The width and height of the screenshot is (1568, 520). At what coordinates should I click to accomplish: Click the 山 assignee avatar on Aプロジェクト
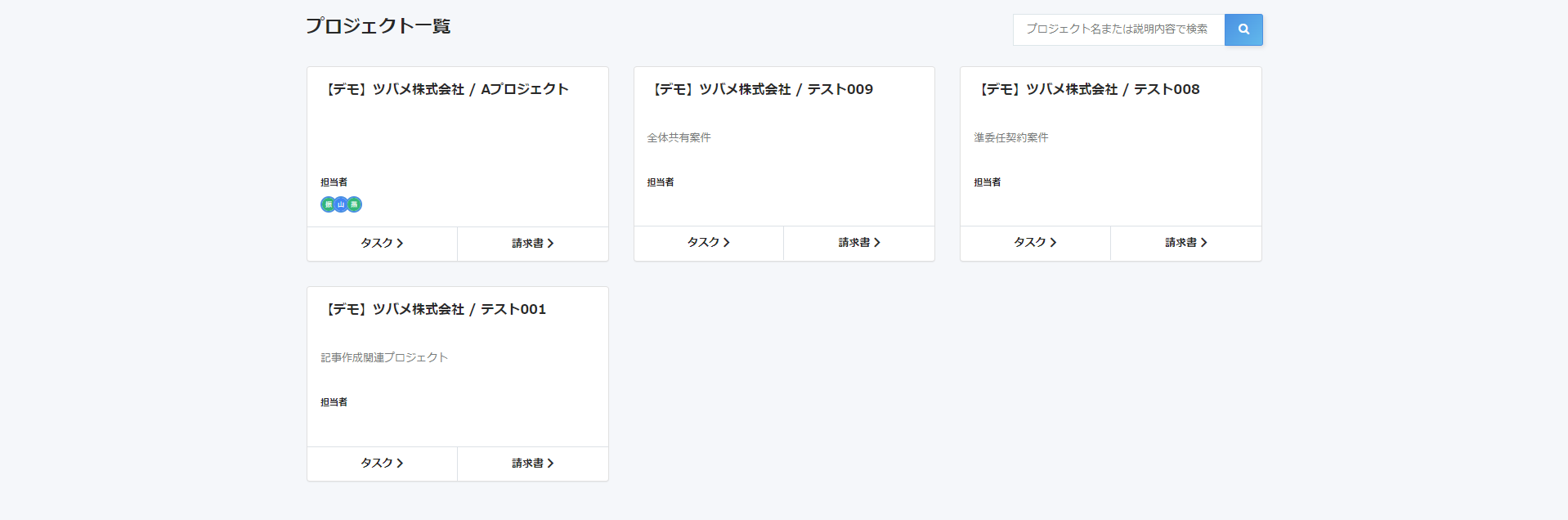pos(341,204)
